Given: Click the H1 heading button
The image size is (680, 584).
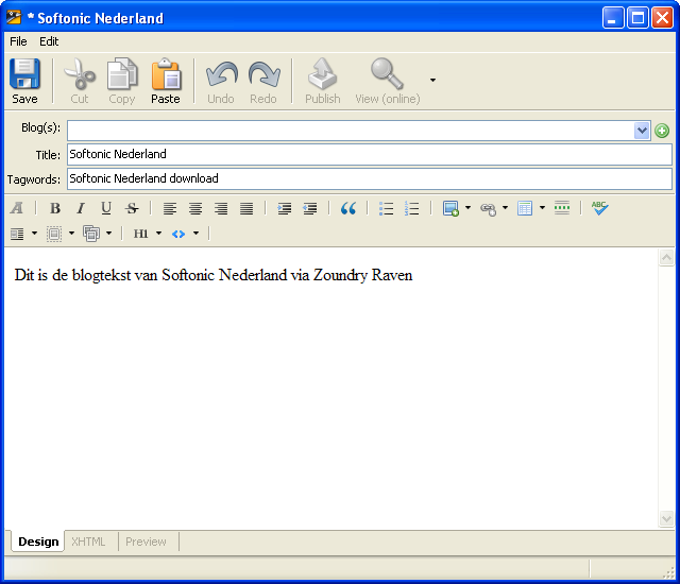Looking at the screenshot, I should coord(141,234).
